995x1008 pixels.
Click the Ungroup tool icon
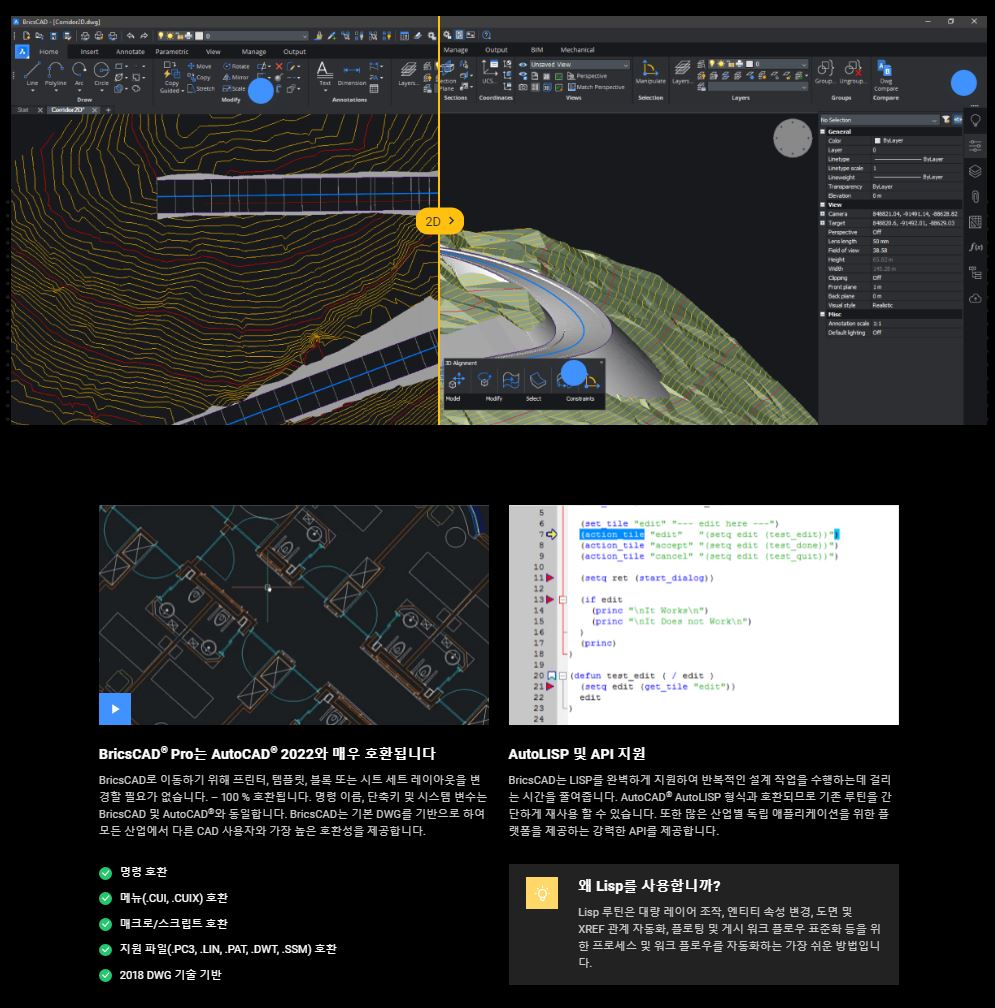852,72
